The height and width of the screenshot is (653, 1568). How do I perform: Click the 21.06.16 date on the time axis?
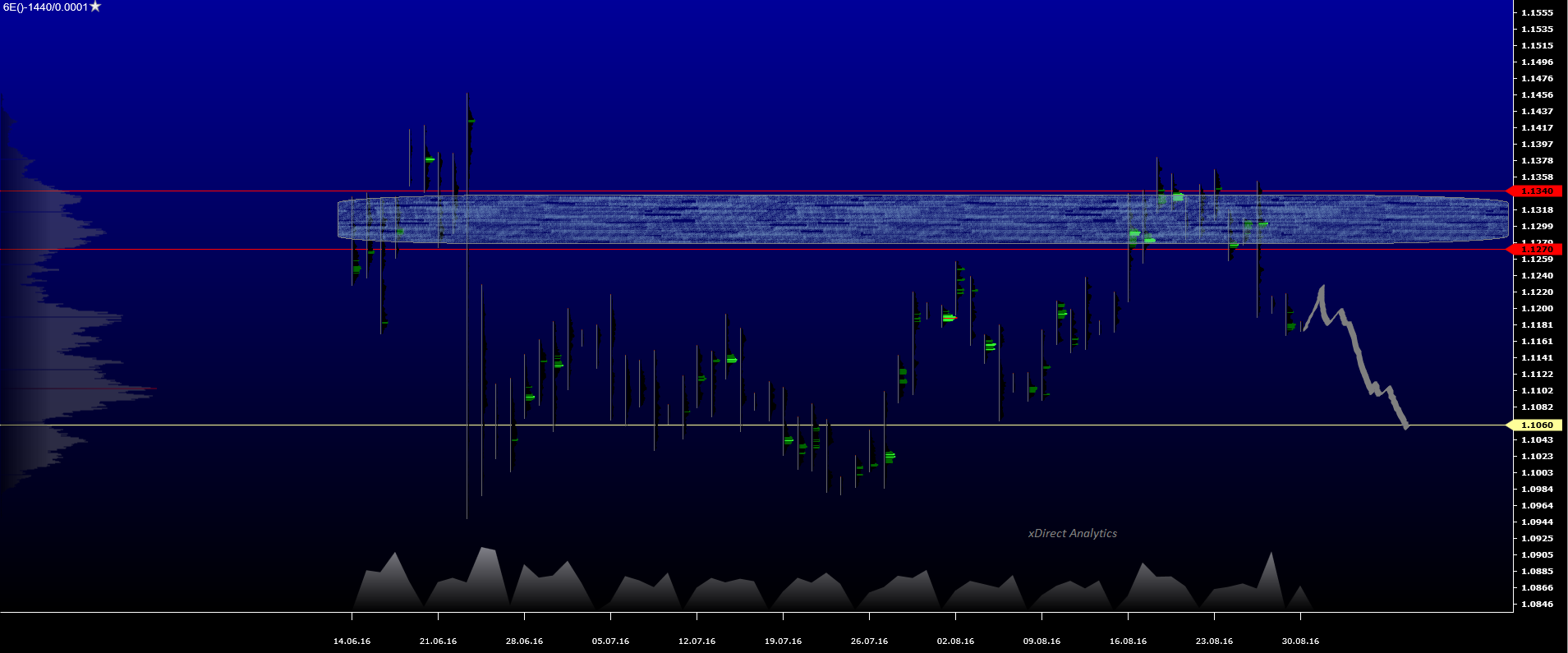(438, 642)
